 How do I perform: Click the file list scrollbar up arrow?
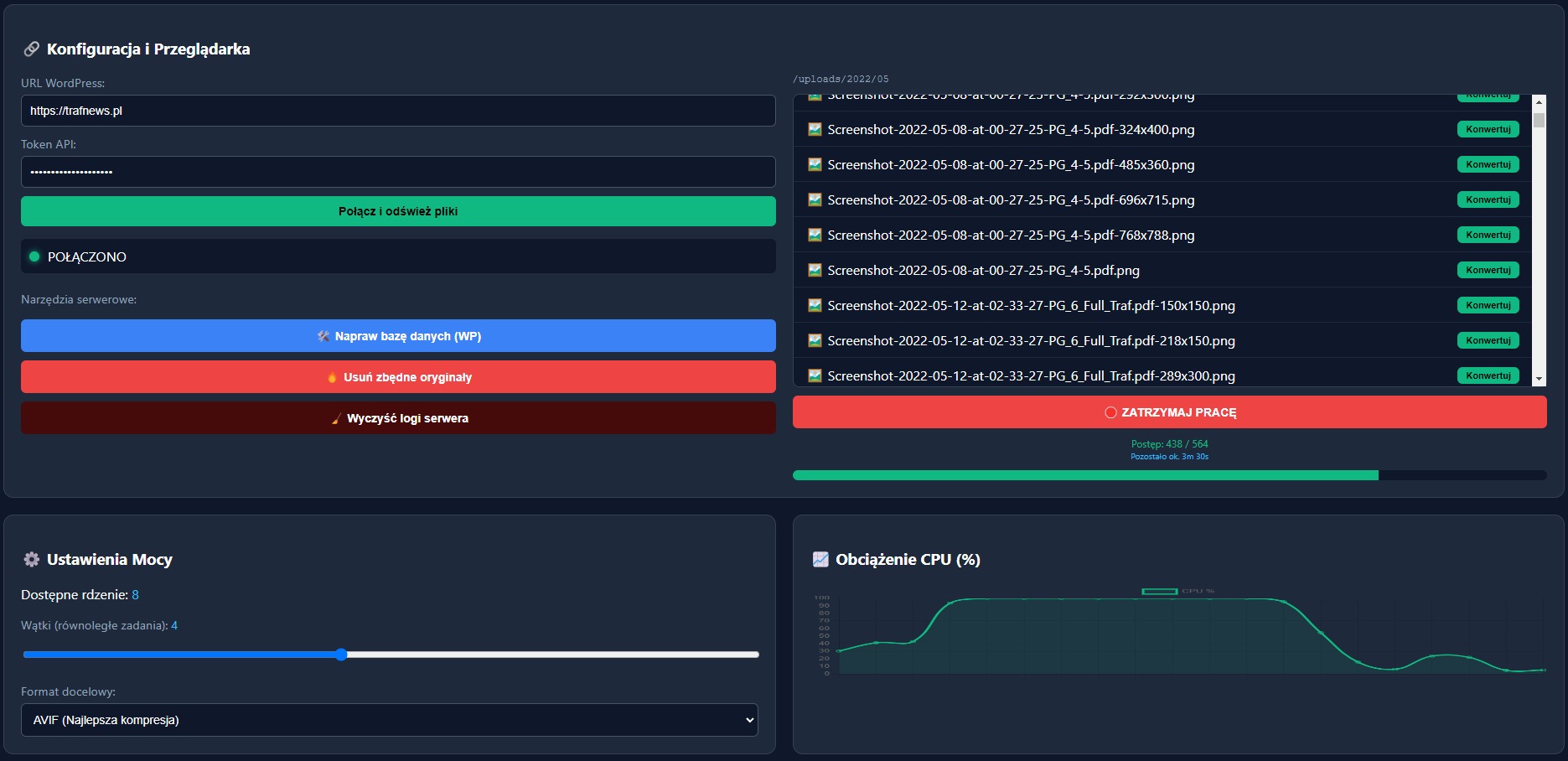(1539, 102)
